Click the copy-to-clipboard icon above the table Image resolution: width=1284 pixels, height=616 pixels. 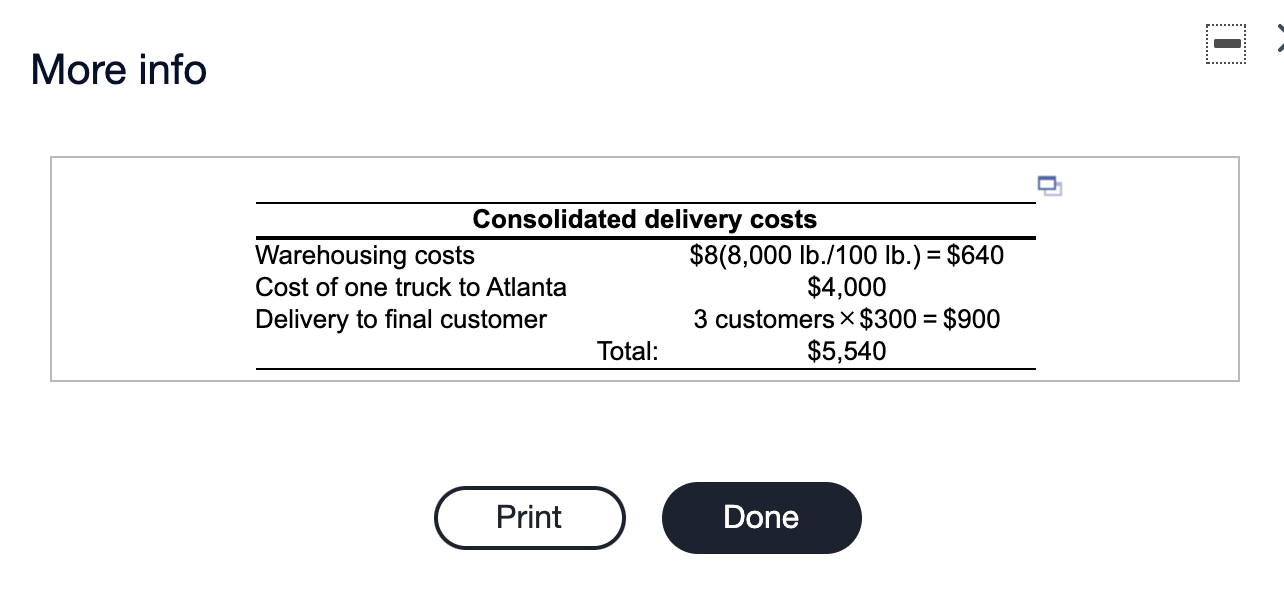click(1049, 186)
